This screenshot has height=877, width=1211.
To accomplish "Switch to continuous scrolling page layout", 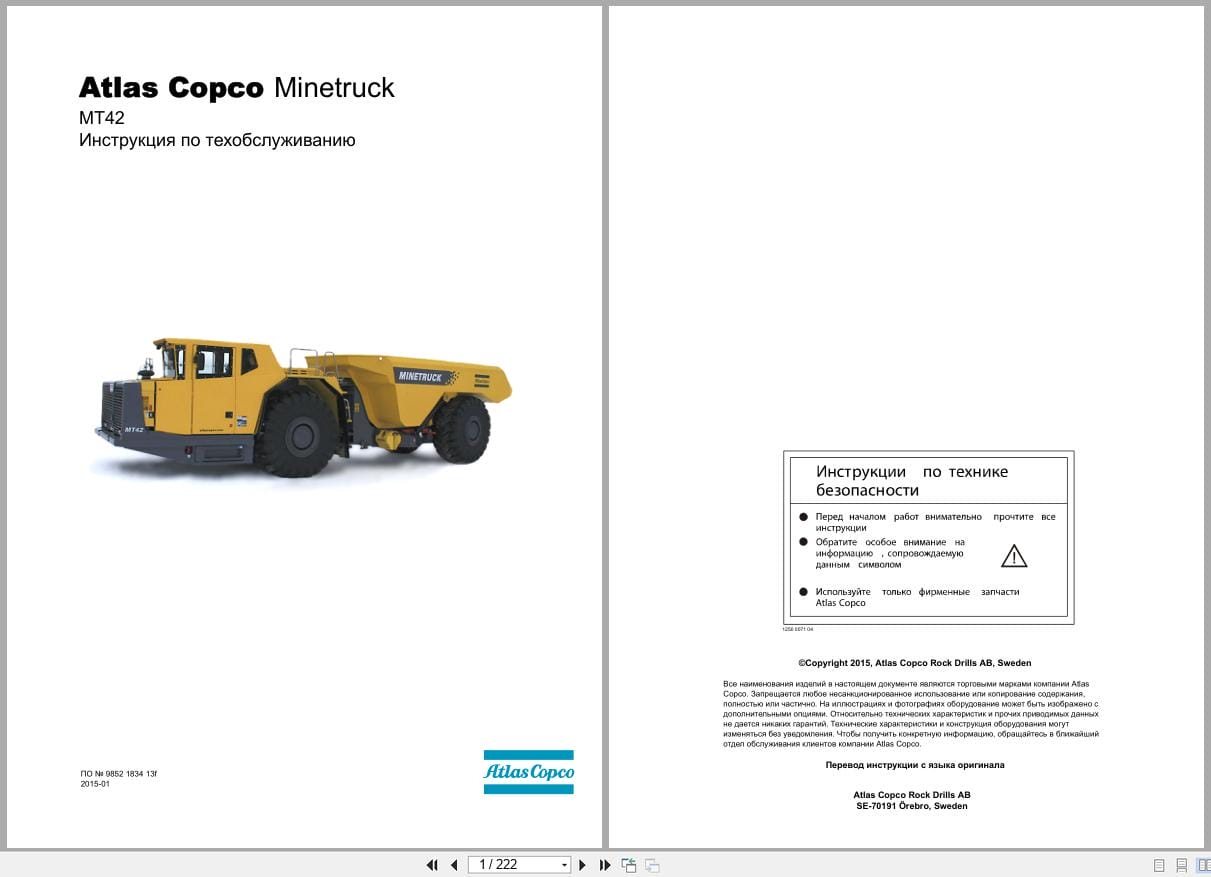I will click(x=1181, y=865).
